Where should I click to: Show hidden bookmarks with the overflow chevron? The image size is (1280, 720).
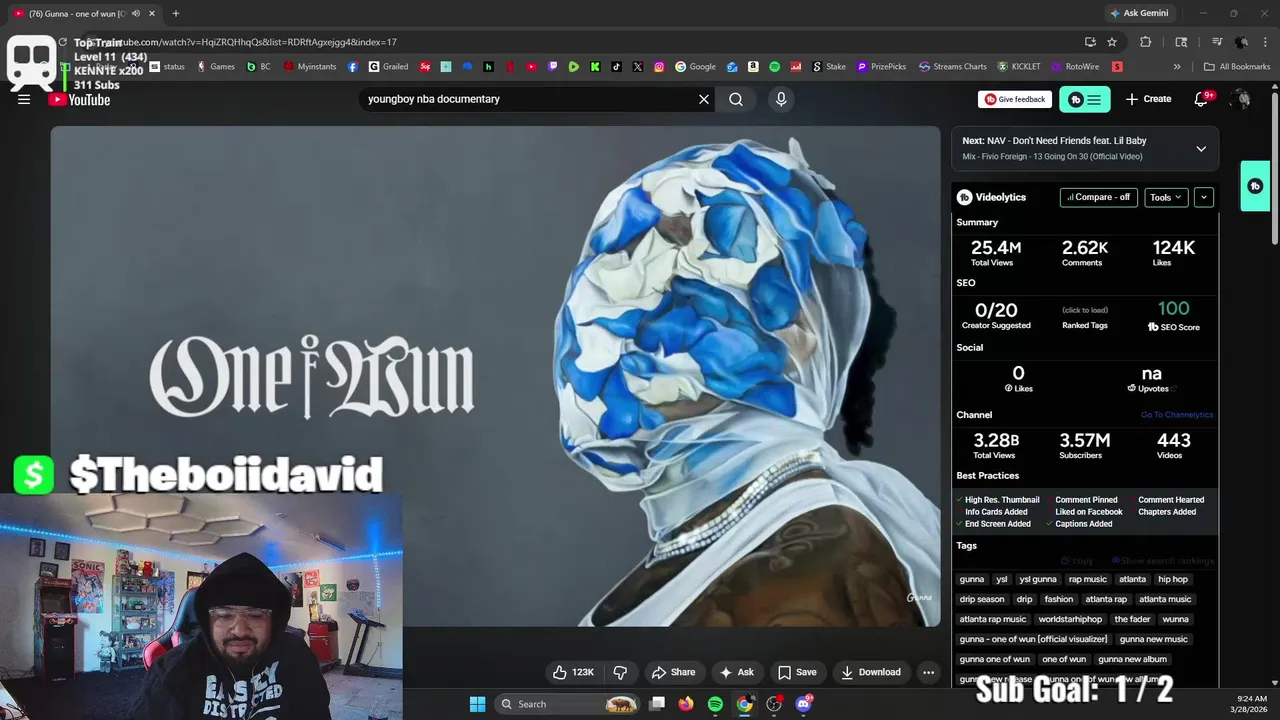point(1177,67)
